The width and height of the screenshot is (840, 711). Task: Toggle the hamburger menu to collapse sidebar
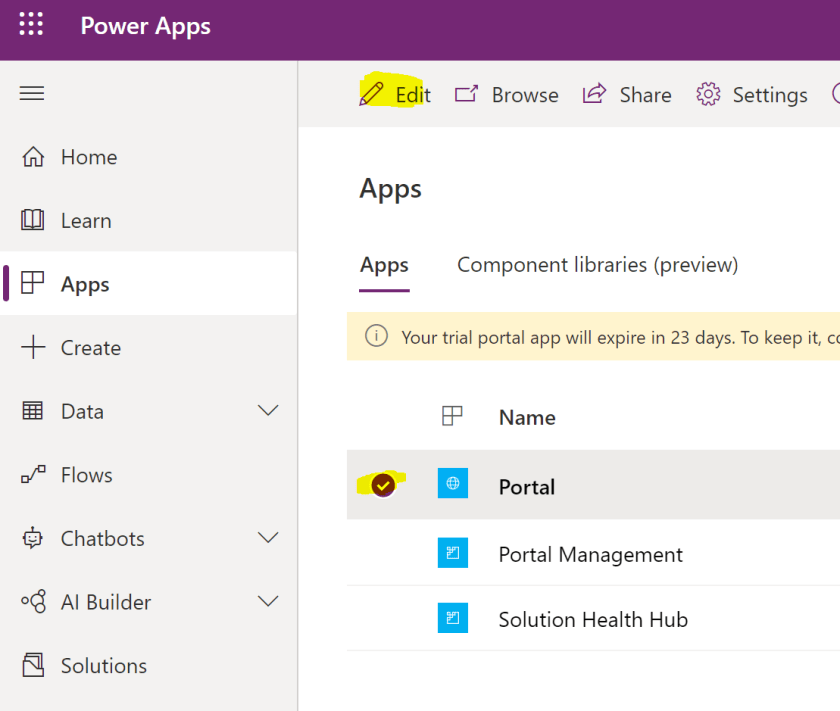coord(31,93)
